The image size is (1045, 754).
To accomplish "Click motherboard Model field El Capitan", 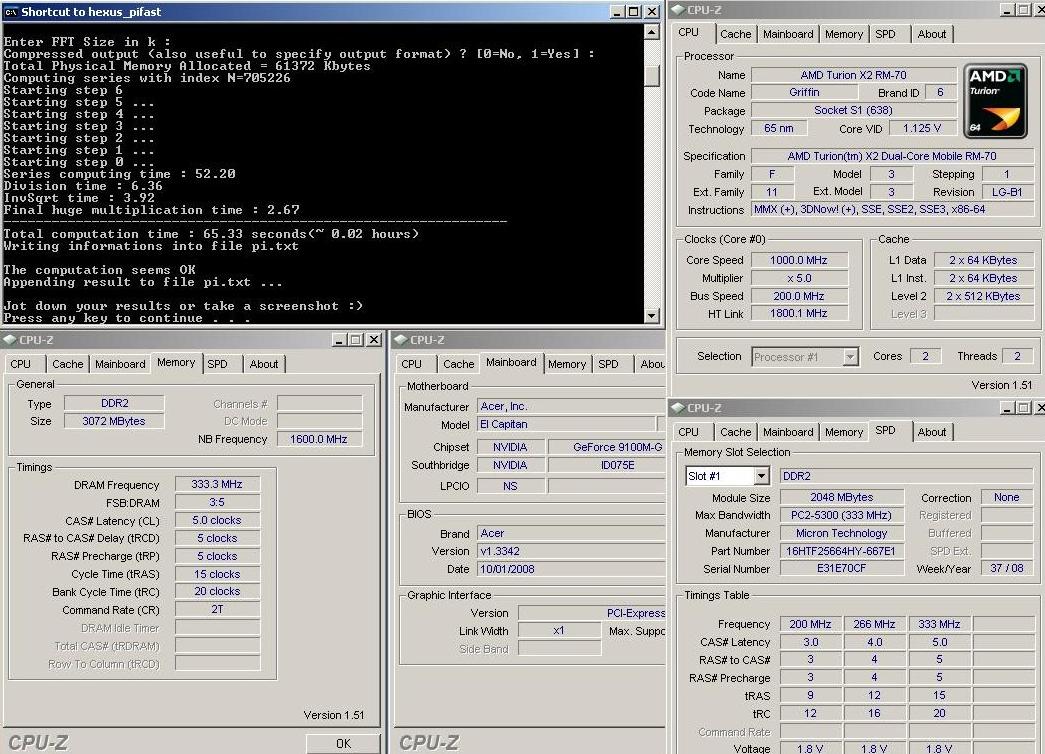I will pos(566,425).
